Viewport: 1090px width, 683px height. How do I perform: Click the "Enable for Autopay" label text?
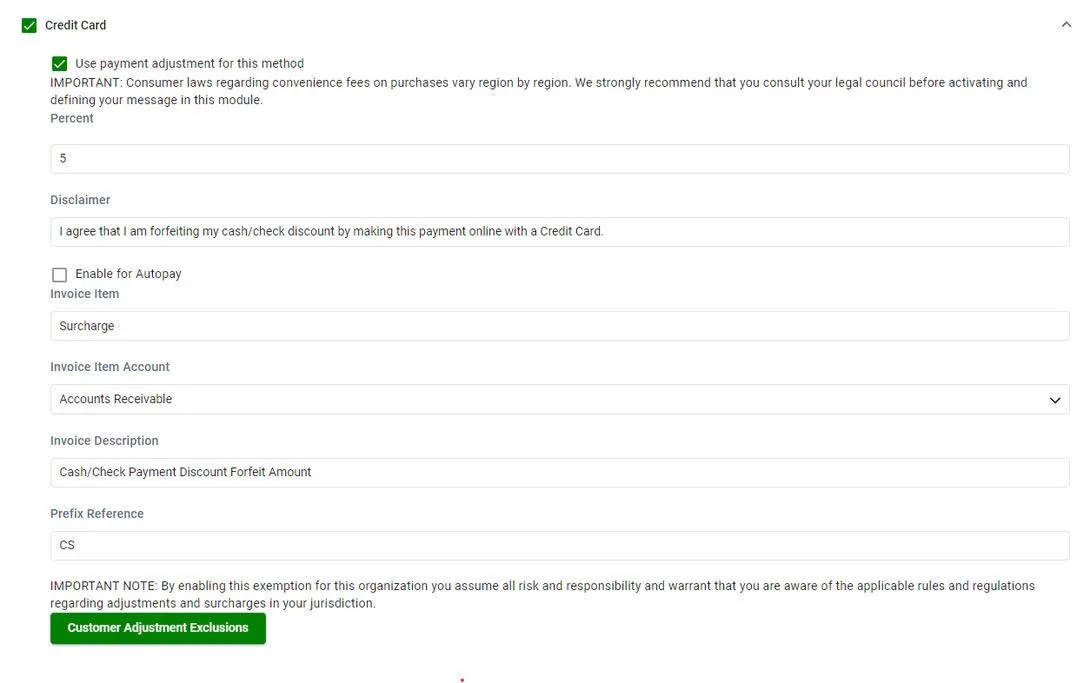128,274
